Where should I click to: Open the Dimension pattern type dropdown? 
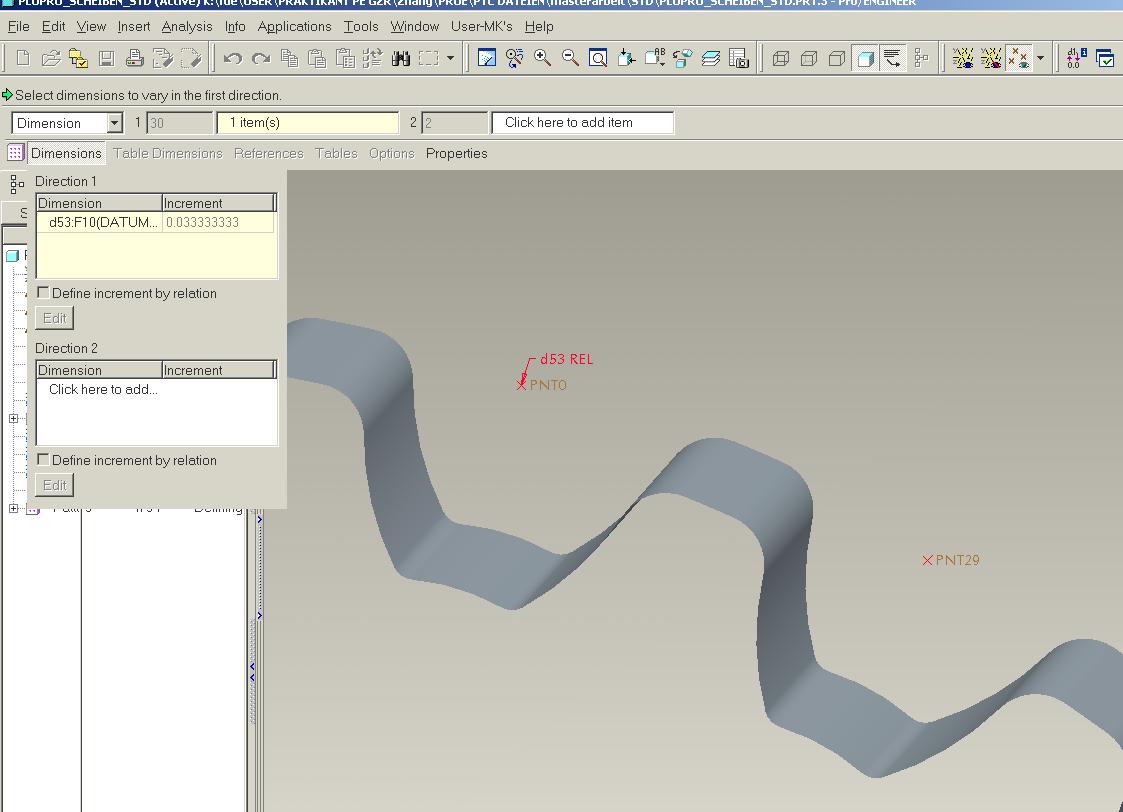click(x=115, y=123)
